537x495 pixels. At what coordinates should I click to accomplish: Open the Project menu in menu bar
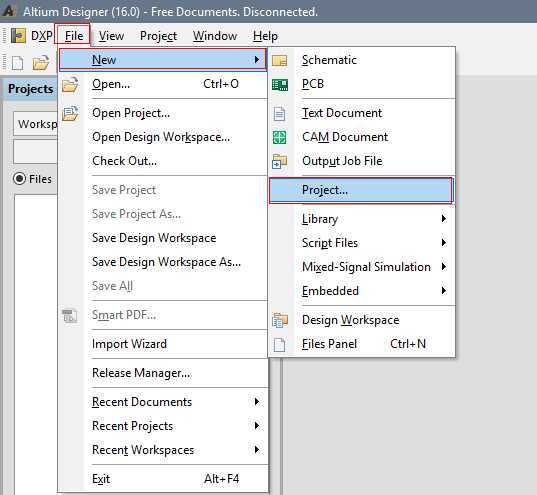tap(158, 36)
